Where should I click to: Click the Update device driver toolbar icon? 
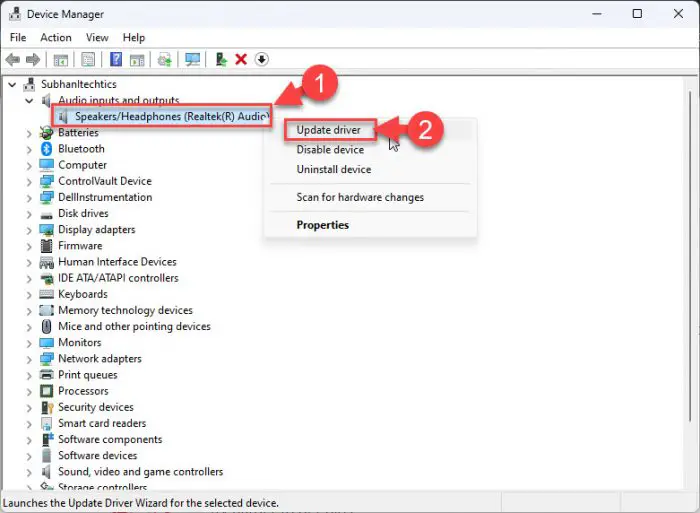coord(221,60)
